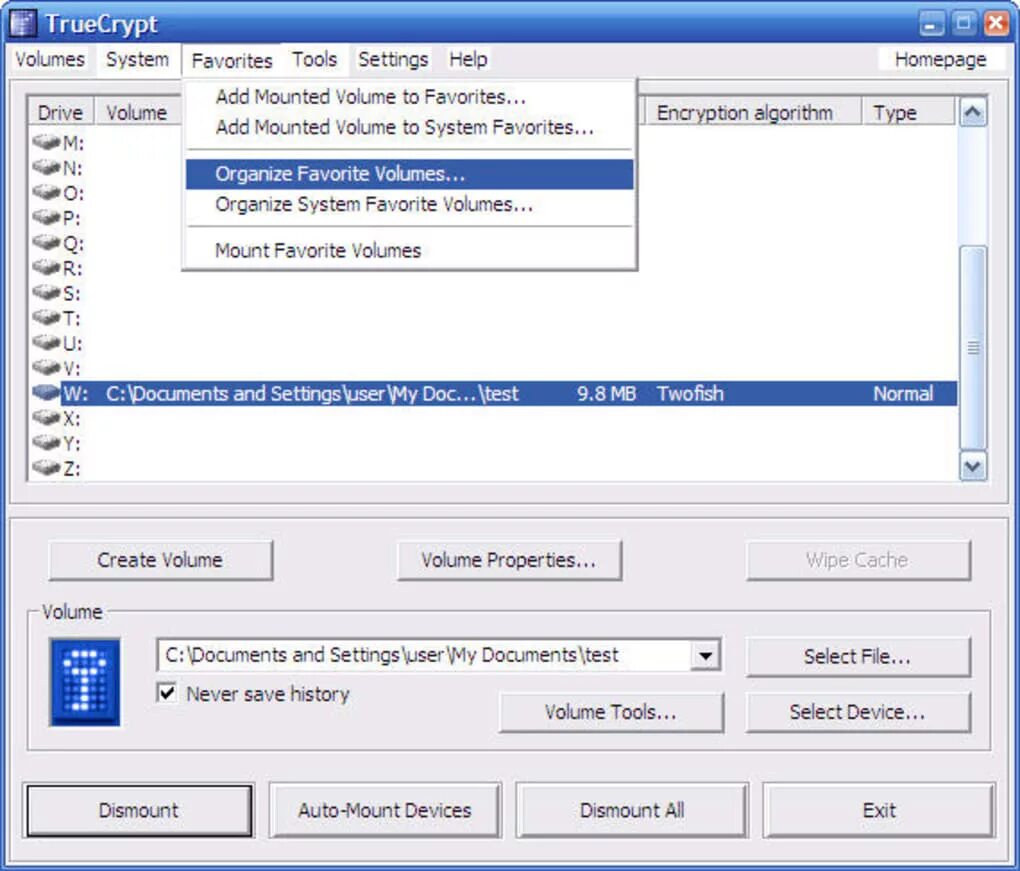
Task: Select Organize Favorite Volumes
Action: [410, 174]
